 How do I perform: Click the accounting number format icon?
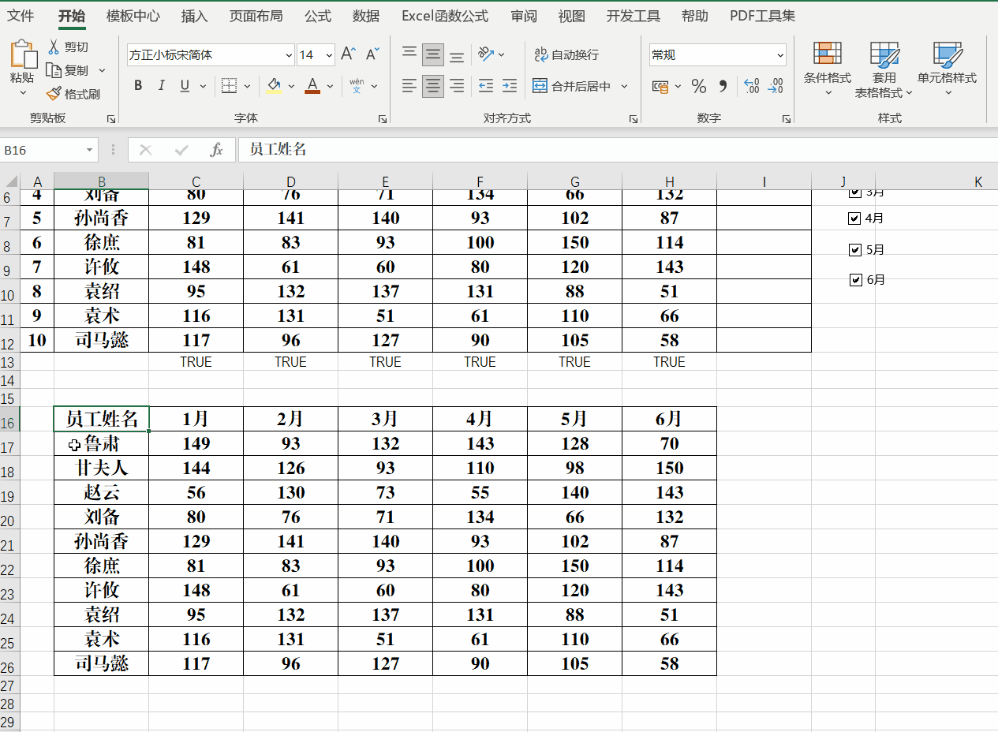point(660,86)
